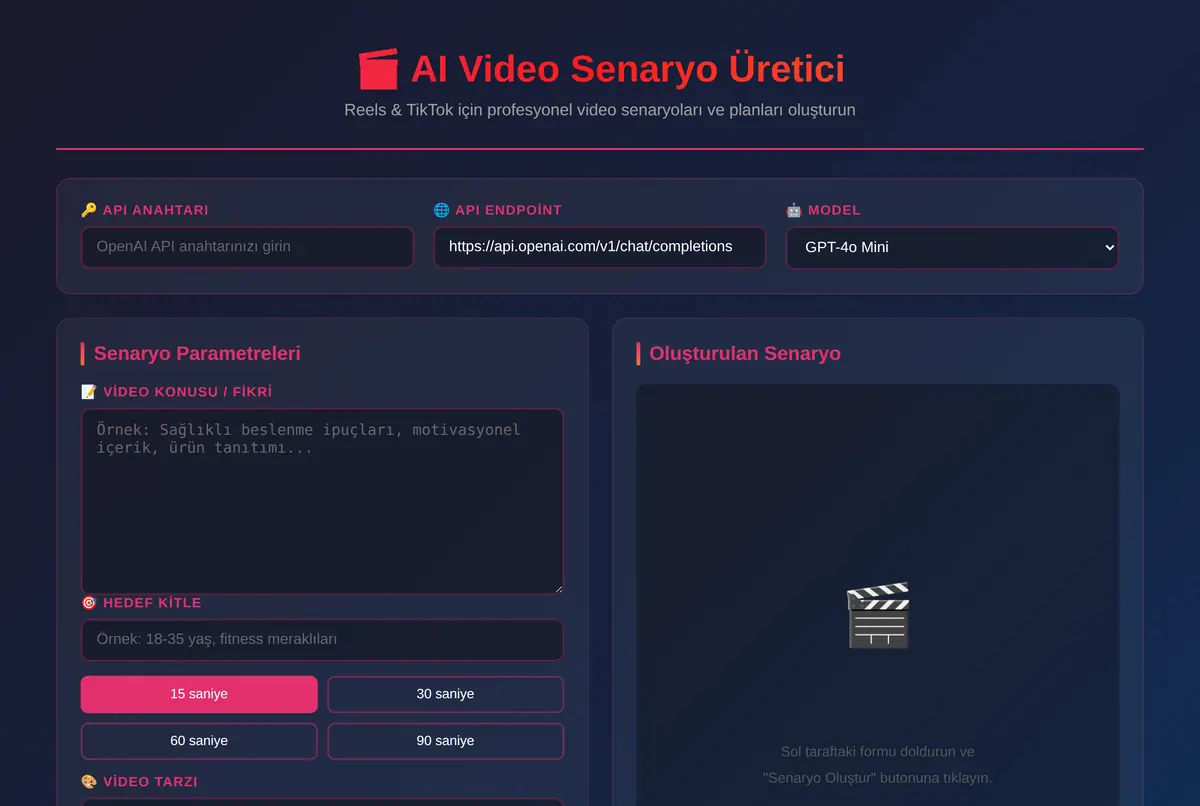The width and height of the screenshot is (1200, 806).
Task: Click the large clapperboard in the output panel
Action: [x=877, y=616]
